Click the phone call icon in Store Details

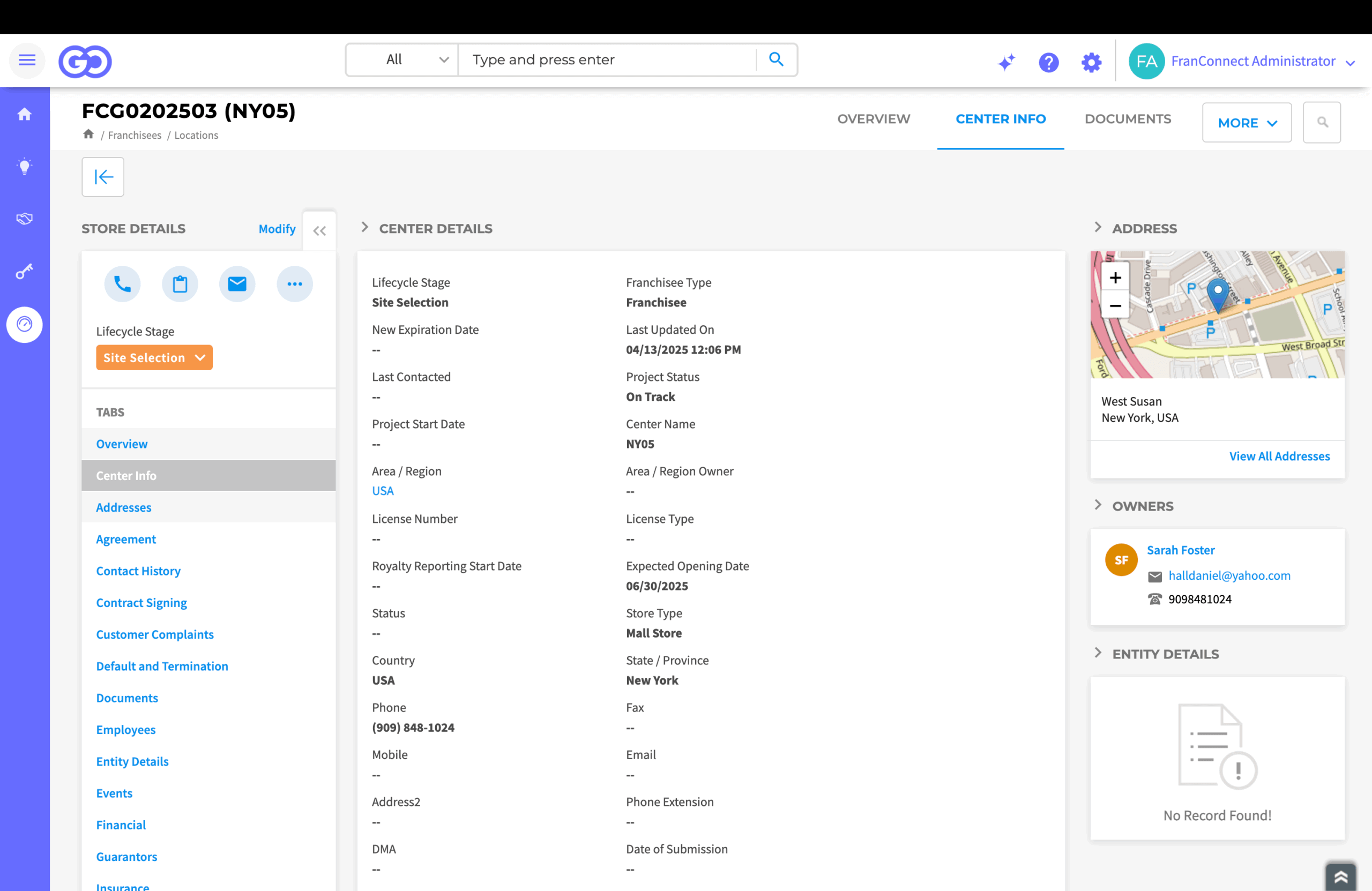[122, 283]
